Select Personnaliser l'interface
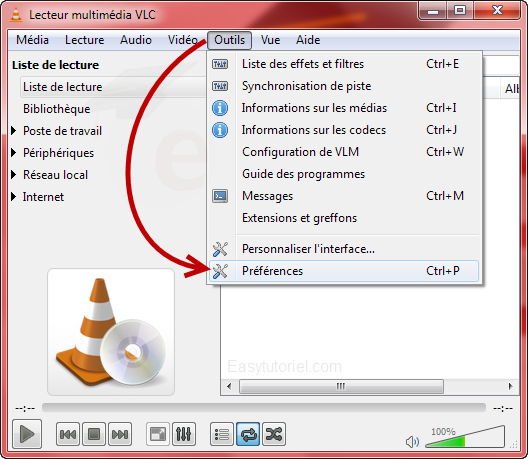Image resolution: width=528 pixels, height=459 pixels. (x=344, y=249)
